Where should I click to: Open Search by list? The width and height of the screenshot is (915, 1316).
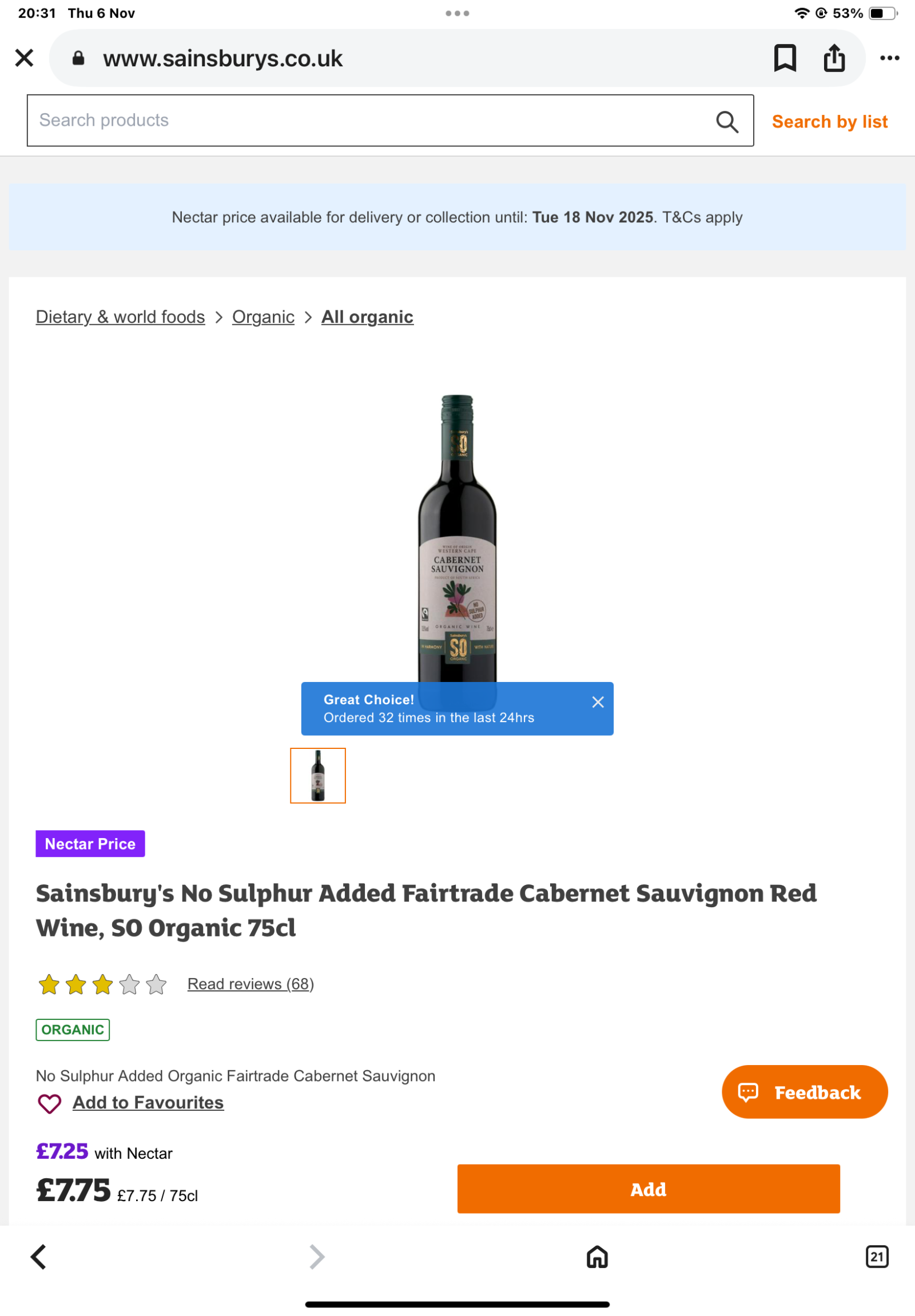(x=829, y=122)
